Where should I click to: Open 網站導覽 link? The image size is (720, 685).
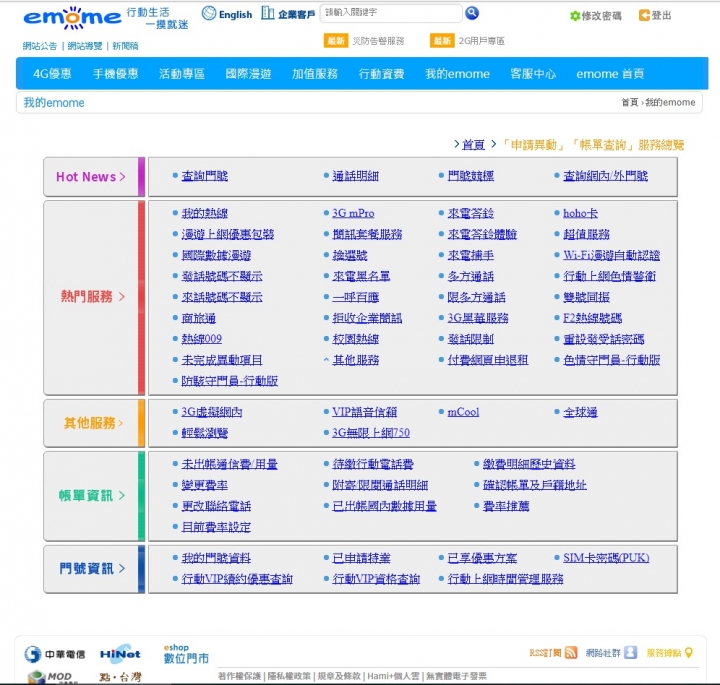point(85,46)
